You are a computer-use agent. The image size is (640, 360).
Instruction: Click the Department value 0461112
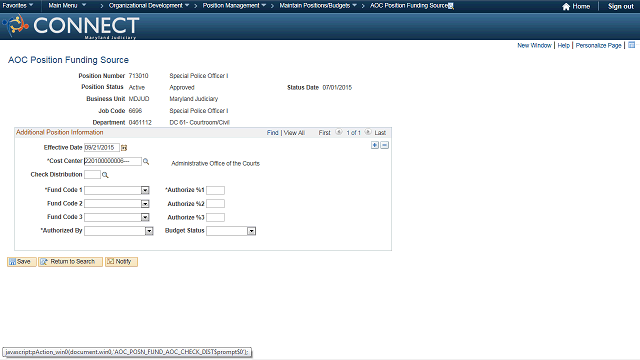pos(140,122)
